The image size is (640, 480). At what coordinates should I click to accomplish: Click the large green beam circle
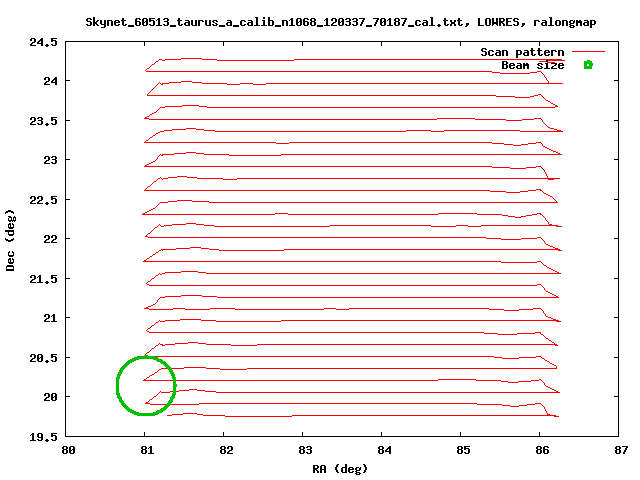click(146, 385)
